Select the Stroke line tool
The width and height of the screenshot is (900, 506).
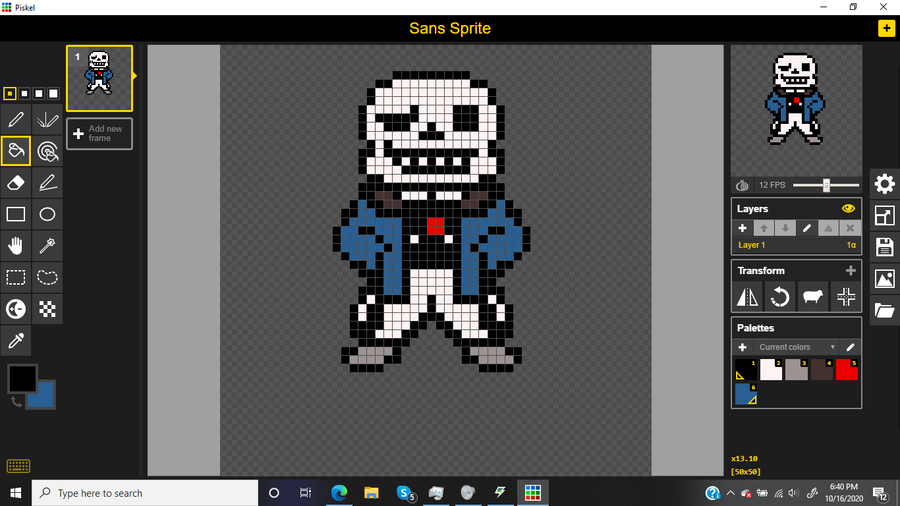[x=47, y=183]
